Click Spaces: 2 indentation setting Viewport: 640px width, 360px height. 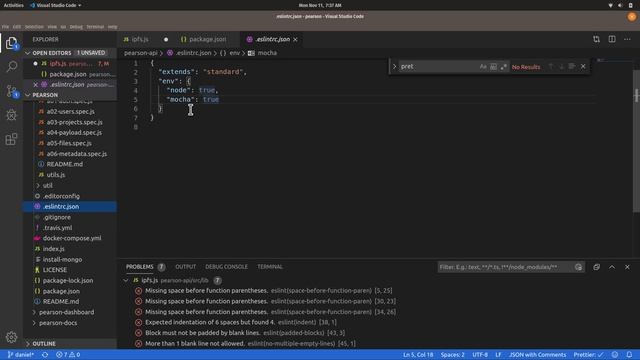pos(452,355)
